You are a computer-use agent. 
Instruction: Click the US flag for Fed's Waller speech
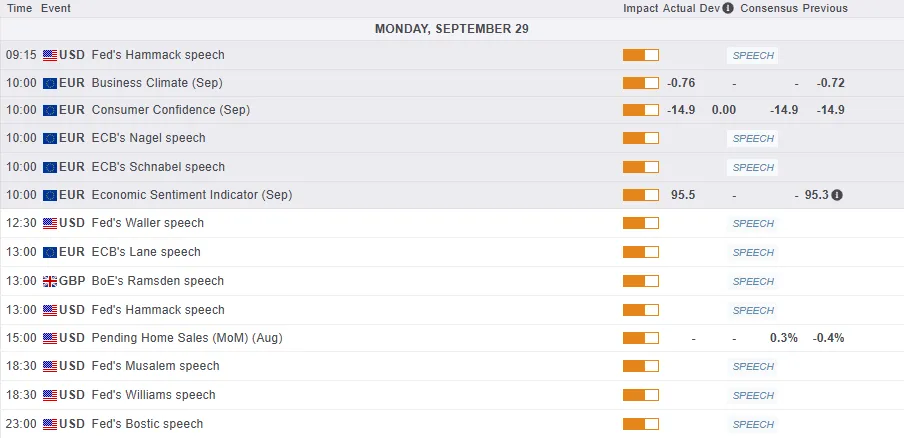coord(50,223)
